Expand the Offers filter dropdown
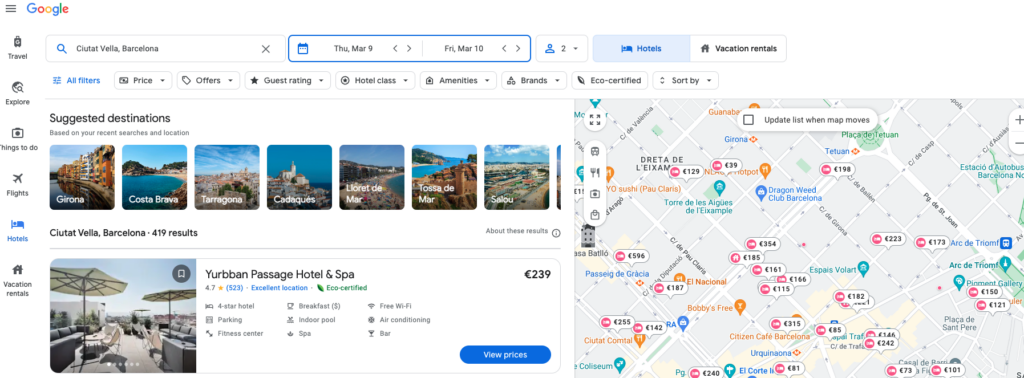Viewport: 1024px width, 378px height. point(208,80)
